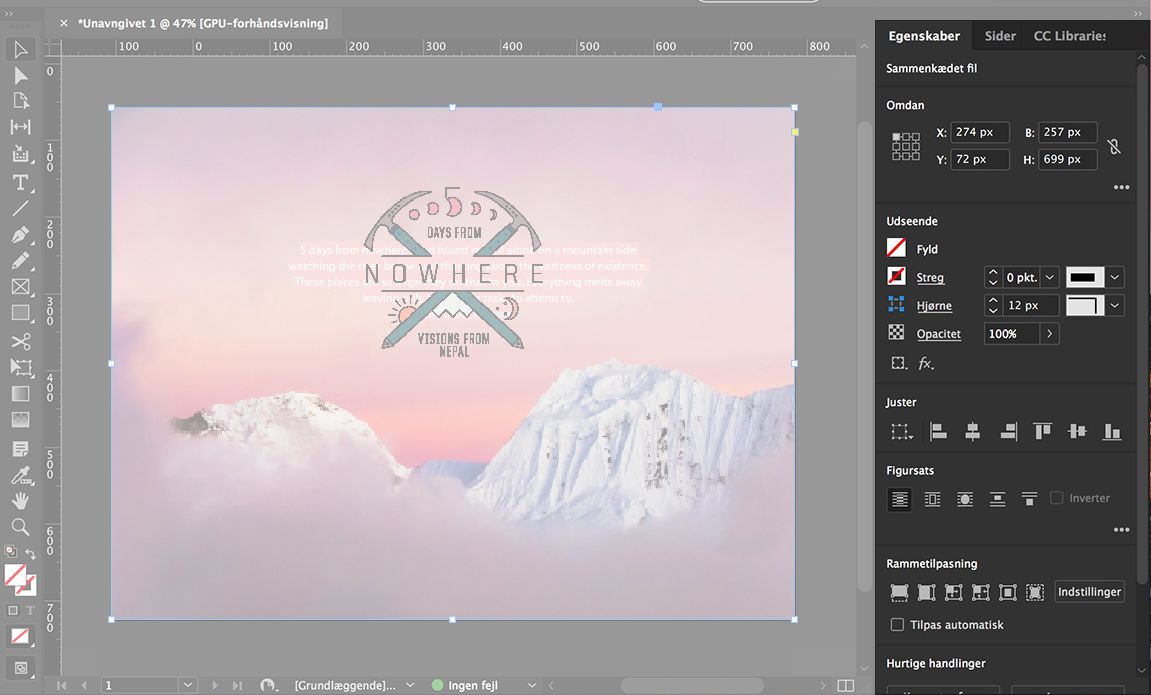Switch to the Egenskaber tab
This screenshot has height=695, width=1151.
pos(923,36)
